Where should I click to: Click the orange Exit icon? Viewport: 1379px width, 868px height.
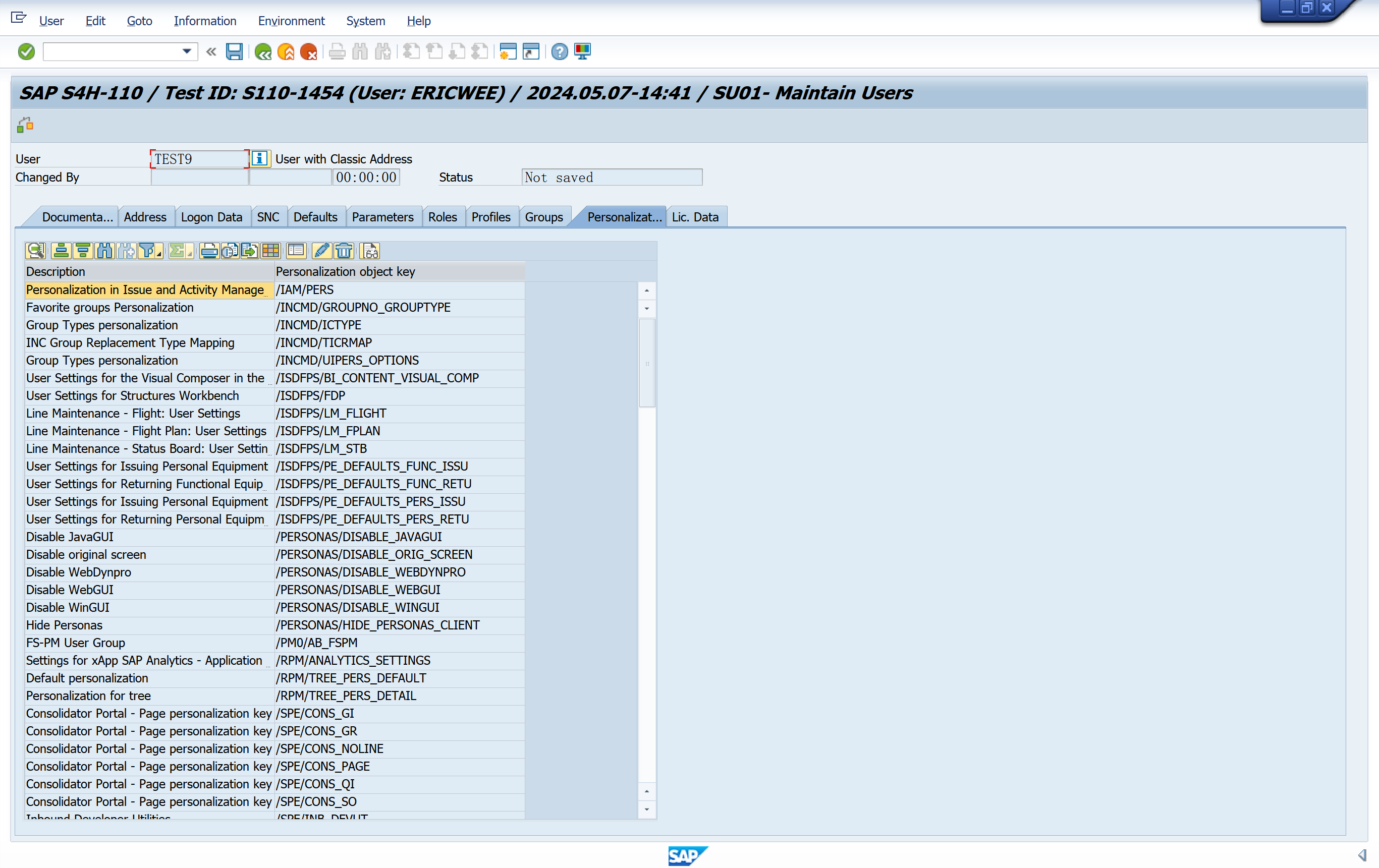point(285,51)
